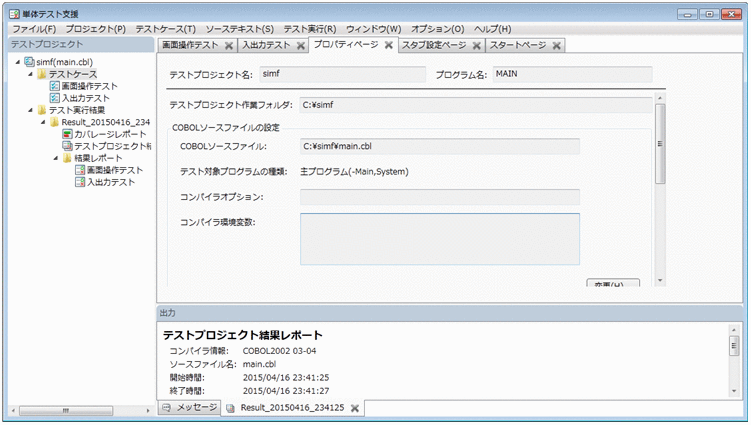Click the メッセージ tab speech bubble icon
The image size is (751, 425).
[x=167, y=408]
